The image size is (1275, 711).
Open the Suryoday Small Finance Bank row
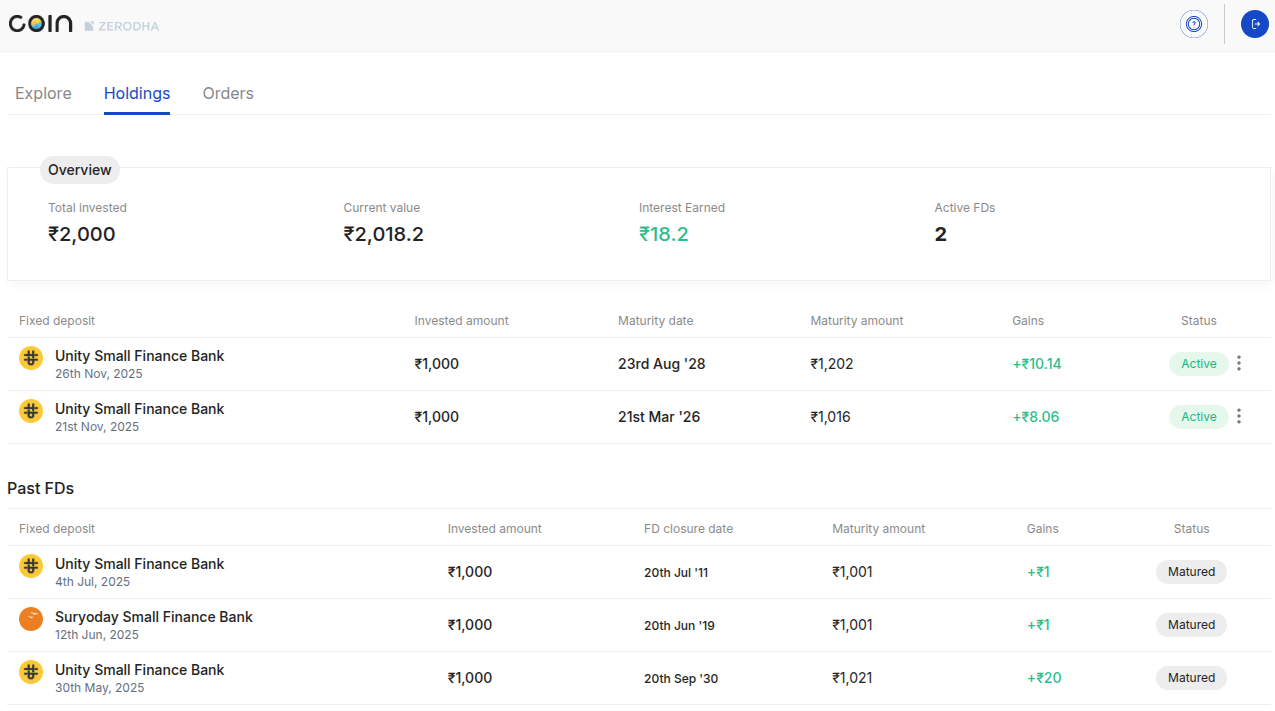point(153,617)
